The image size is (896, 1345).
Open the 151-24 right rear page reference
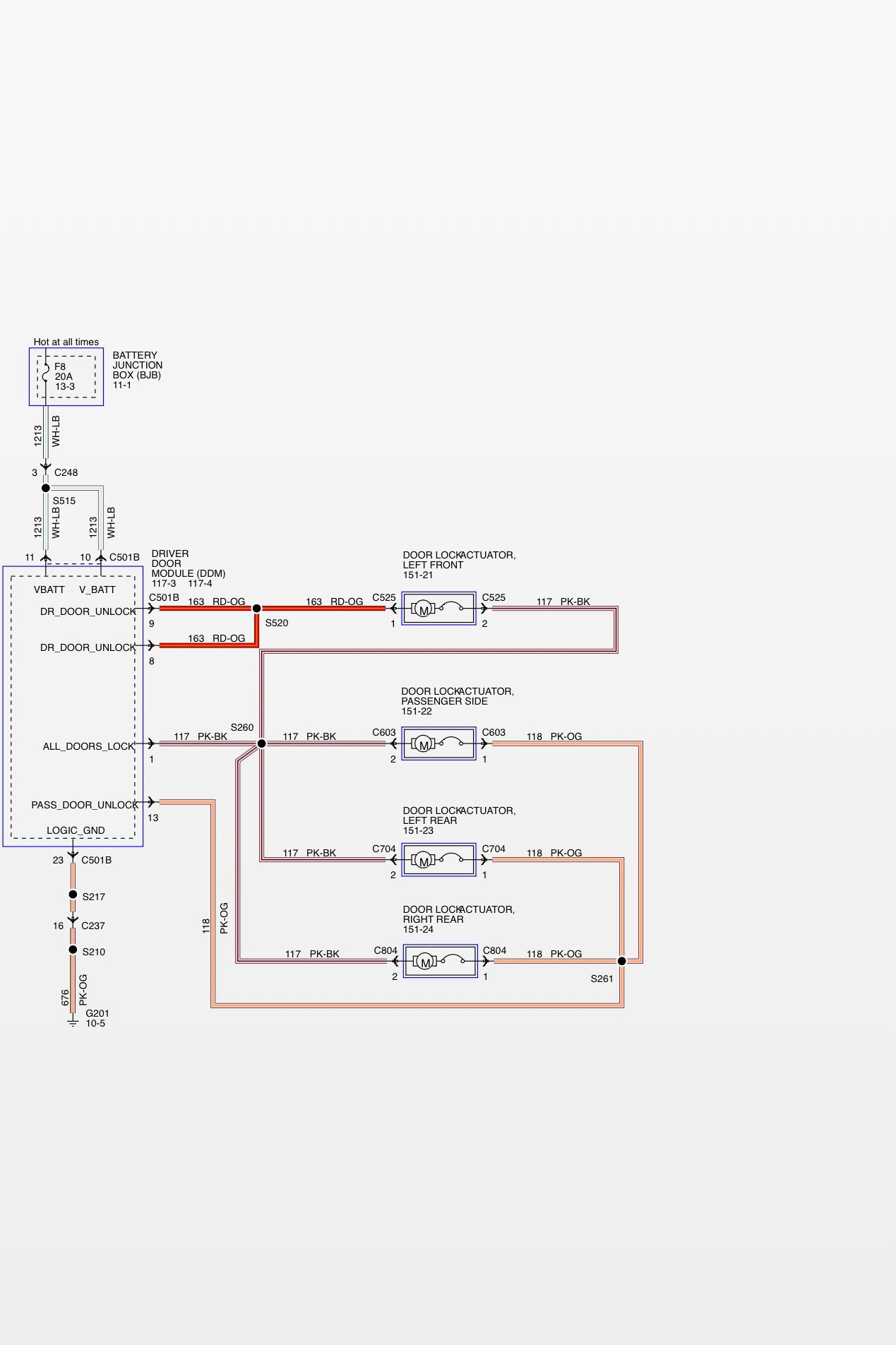pos(418,930)
